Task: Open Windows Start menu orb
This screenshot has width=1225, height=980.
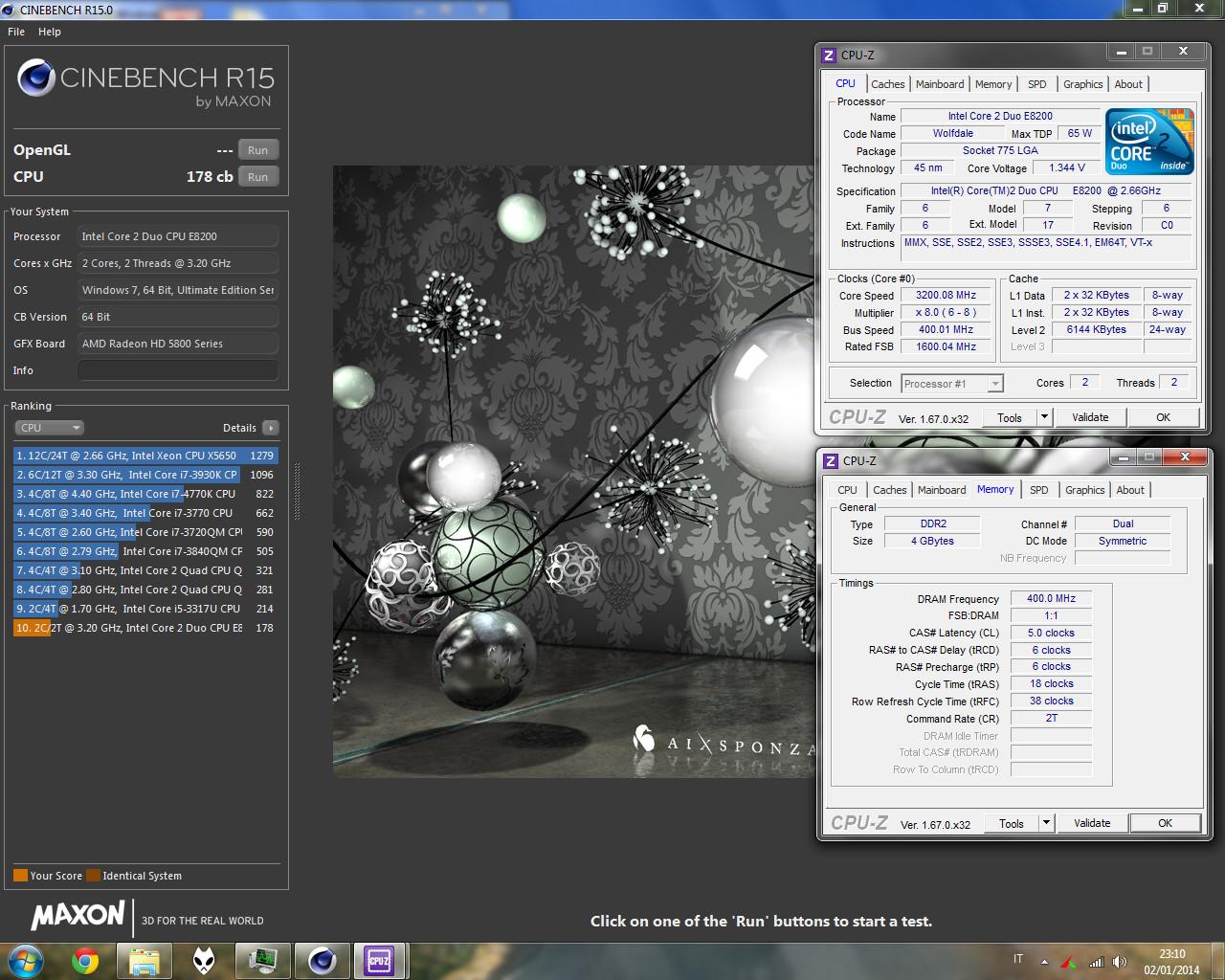Action: click(26, 960)
